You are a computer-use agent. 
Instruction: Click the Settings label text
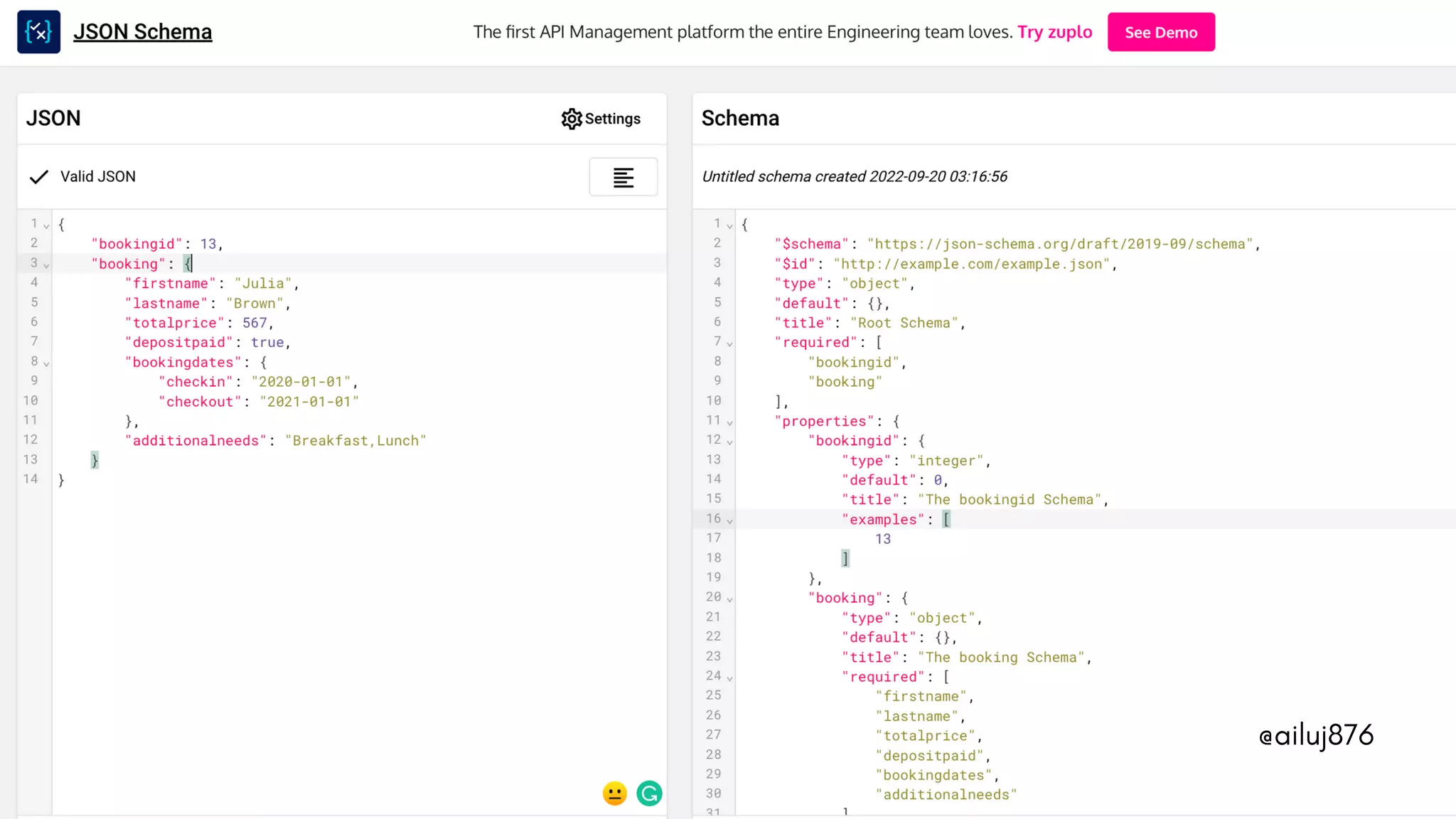tap(612, 119)
